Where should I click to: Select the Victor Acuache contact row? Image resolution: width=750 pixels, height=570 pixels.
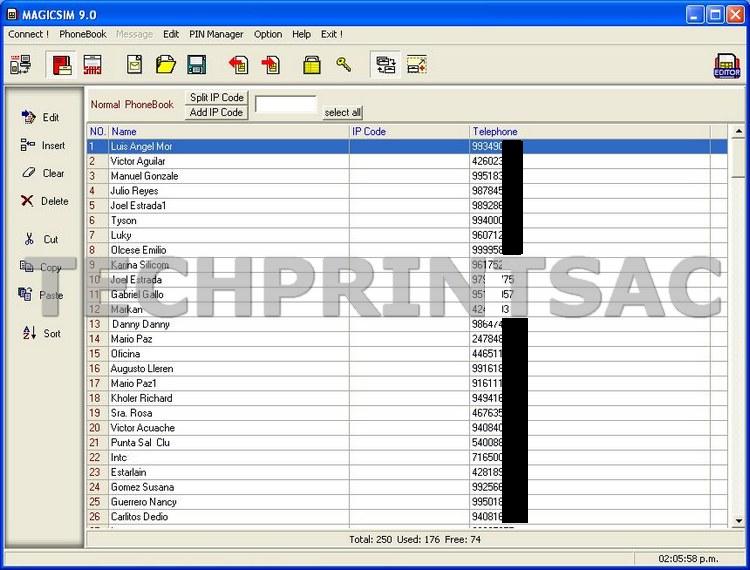pyautogui.click(x=407, y=428)
